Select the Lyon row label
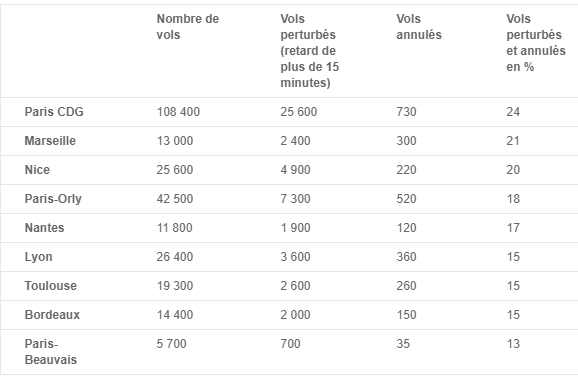Screen dimensions: 578x379 (38, 257)
